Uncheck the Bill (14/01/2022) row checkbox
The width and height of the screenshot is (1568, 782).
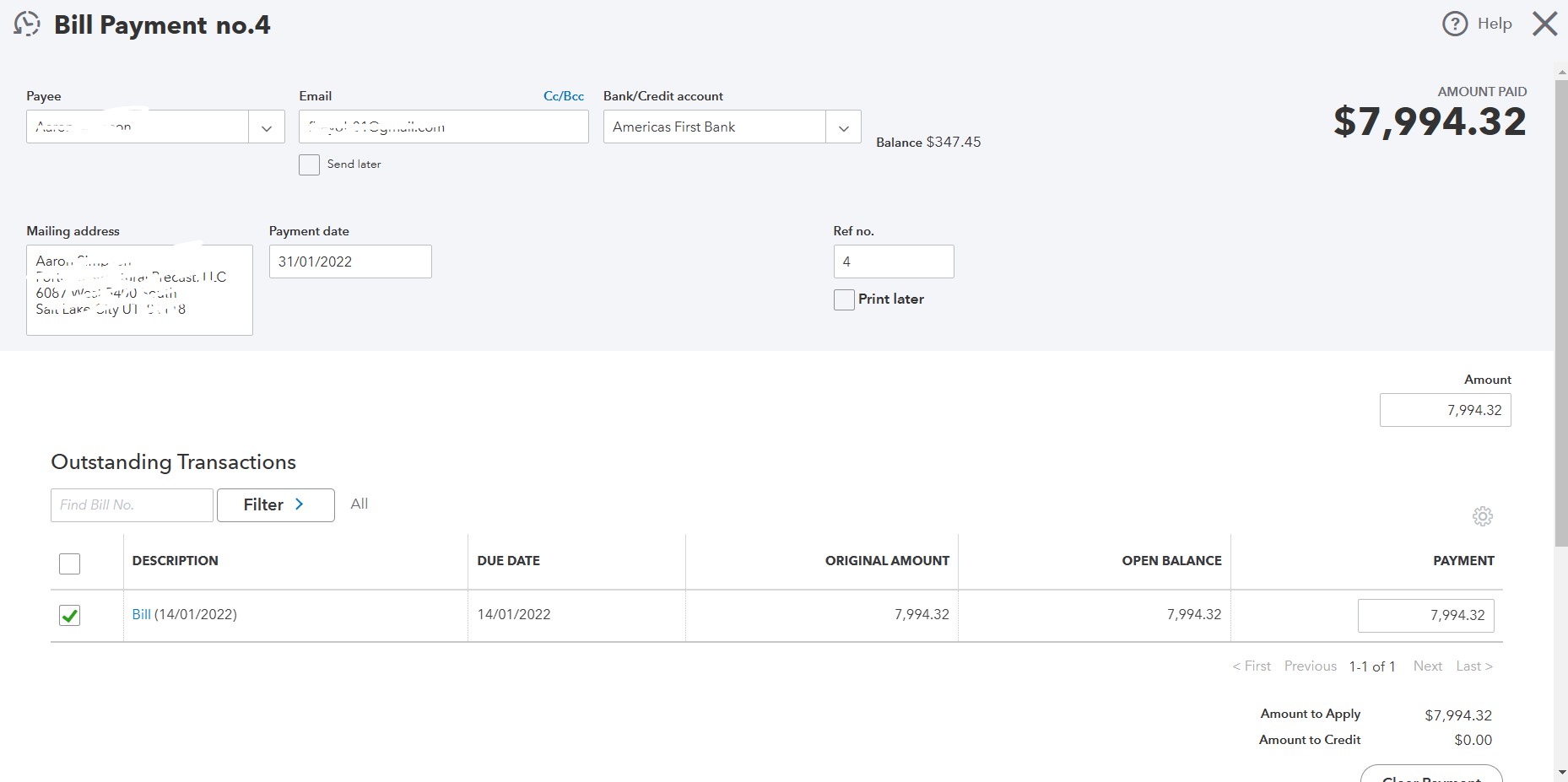click(x=70, y=616)
